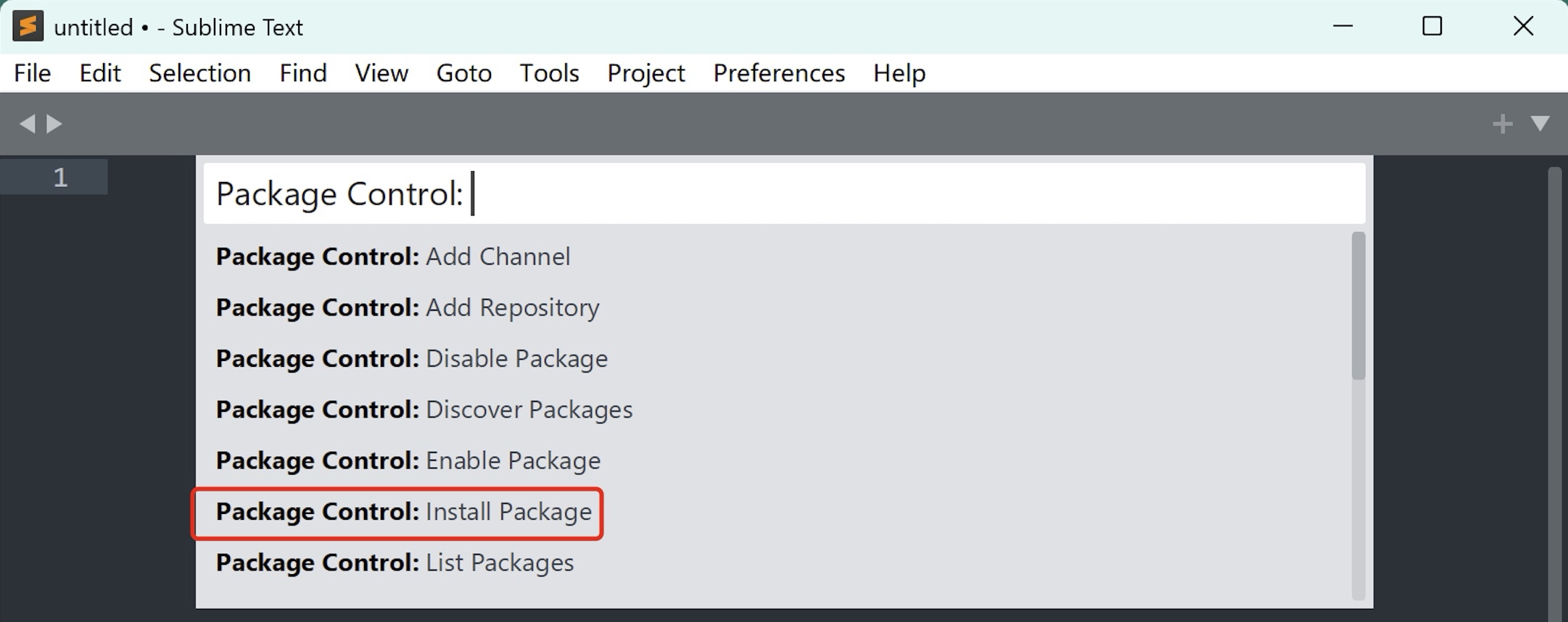The height and width of the screenshot is (622, 1568).
Task: Select Package Control: Enable Package
Action: pyautogui.click(x=773, y=460)
